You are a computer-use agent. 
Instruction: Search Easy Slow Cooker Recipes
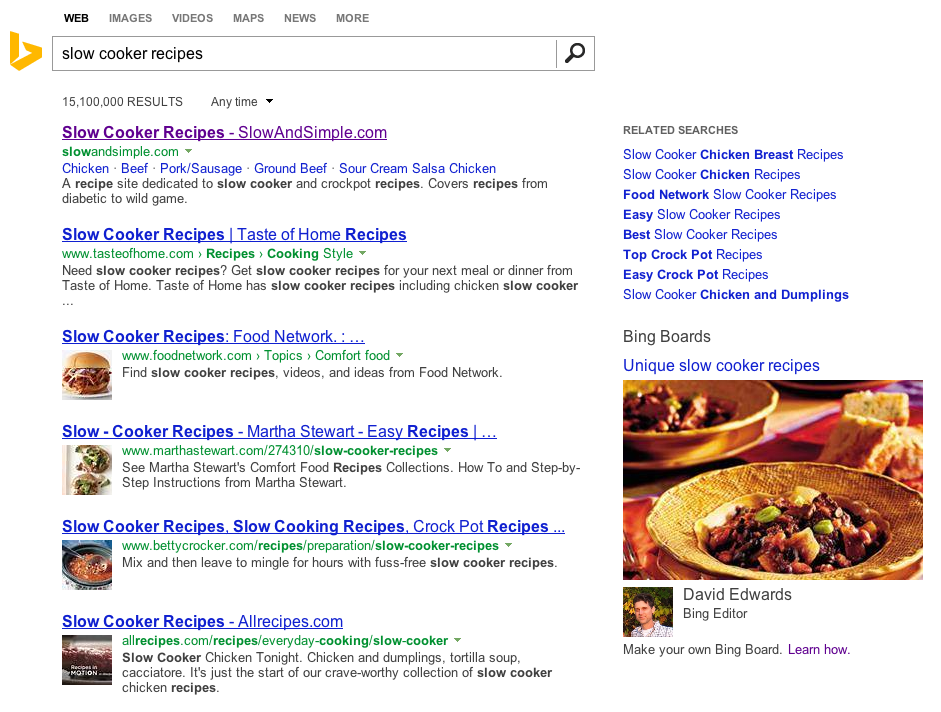click(x=702, y=214)
